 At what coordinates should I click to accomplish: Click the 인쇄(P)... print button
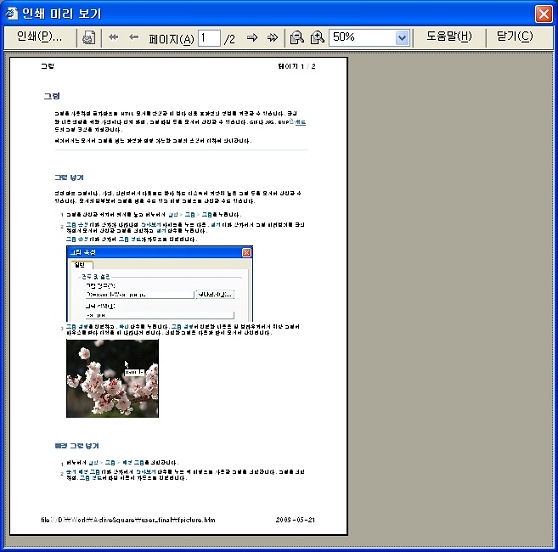tap(40, 37)
